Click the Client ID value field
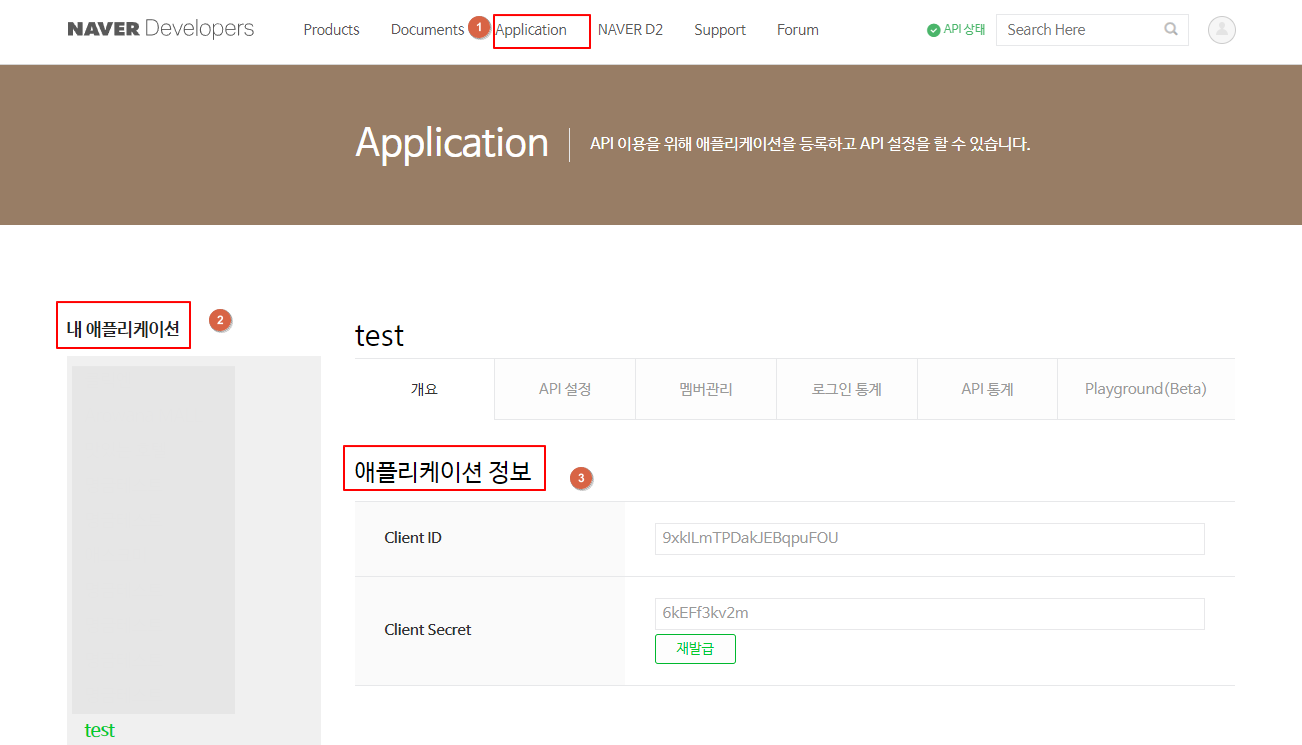1302x745 pixels. [x=929, y=538]
